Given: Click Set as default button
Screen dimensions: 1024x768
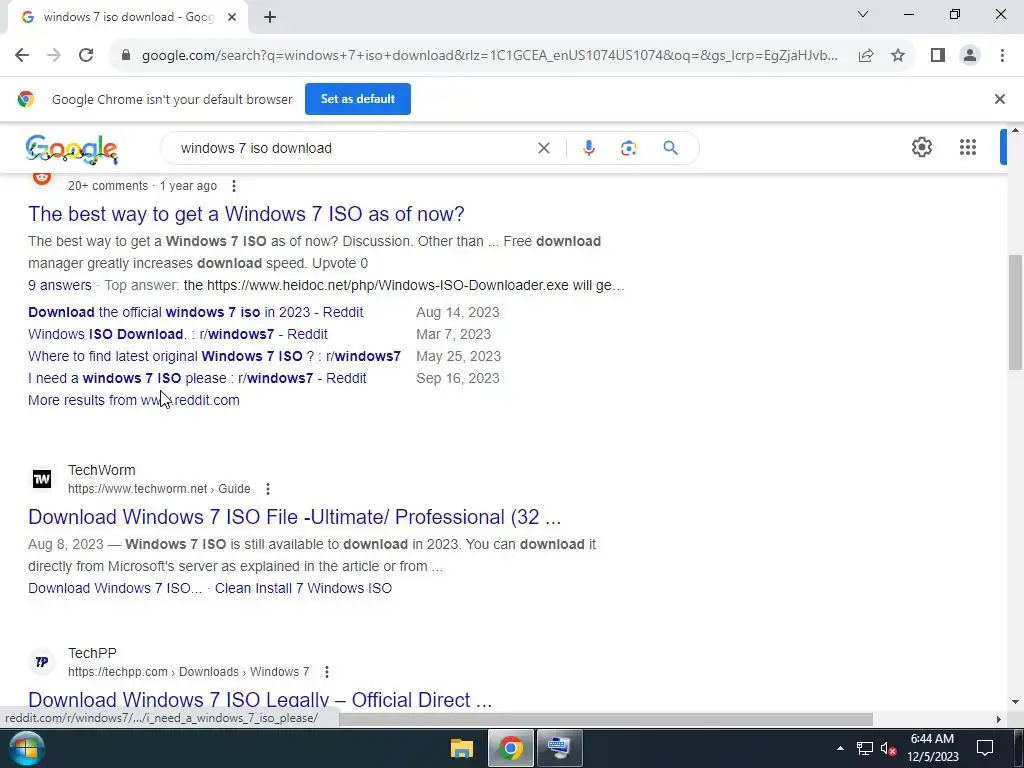Looking at the screenshot, I should click(358, 99).
